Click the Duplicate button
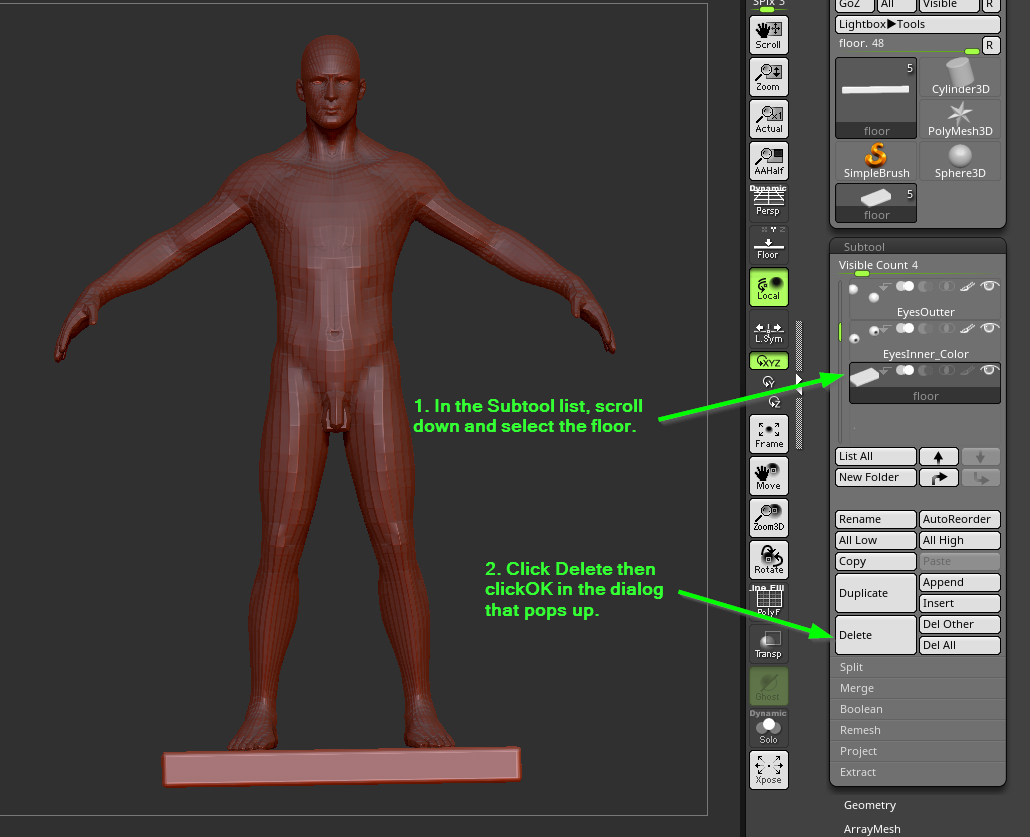This screenshot has height=837, width=1030. click(x=876, y=593)
